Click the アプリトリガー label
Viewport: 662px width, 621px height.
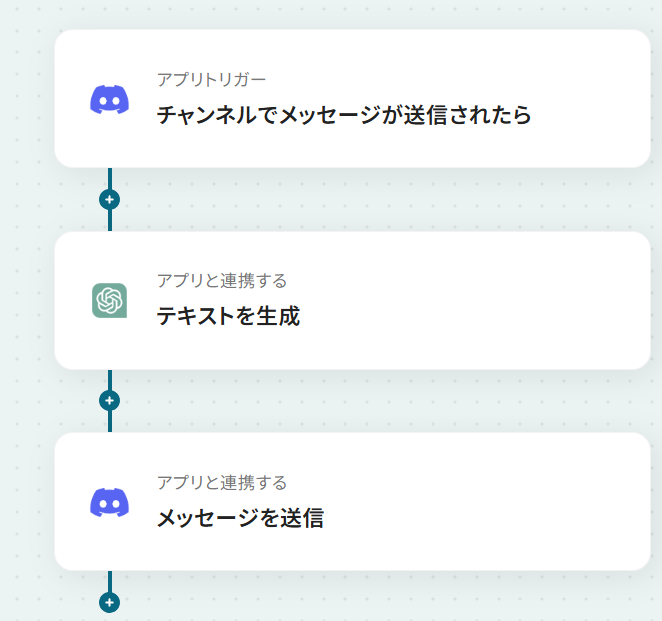[x=212, y=79]
